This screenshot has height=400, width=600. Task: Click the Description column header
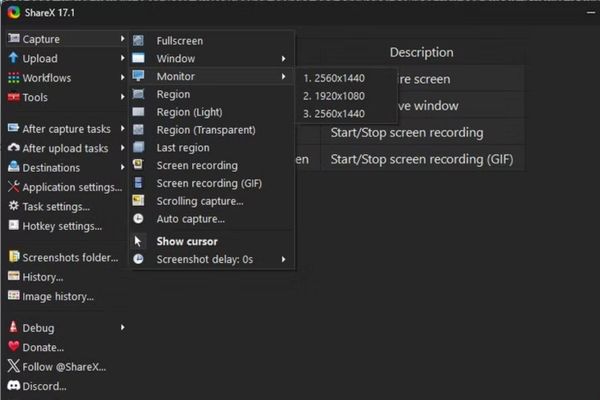[x=421, y=52]
